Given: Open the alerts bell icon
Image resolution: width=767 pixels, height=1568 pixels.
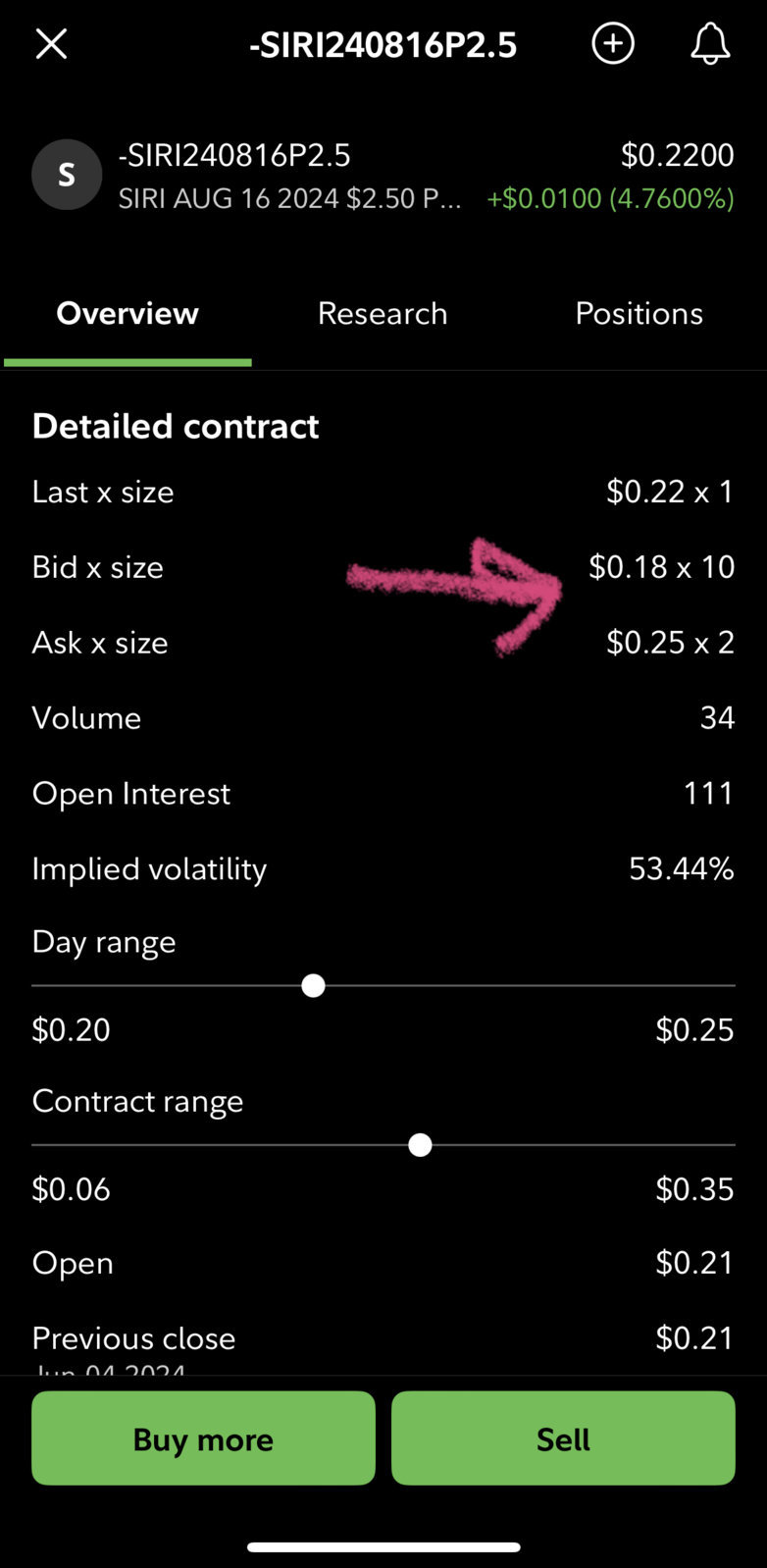Looking at the screenshot, I should pyautogui.click(x=710, y=44).
